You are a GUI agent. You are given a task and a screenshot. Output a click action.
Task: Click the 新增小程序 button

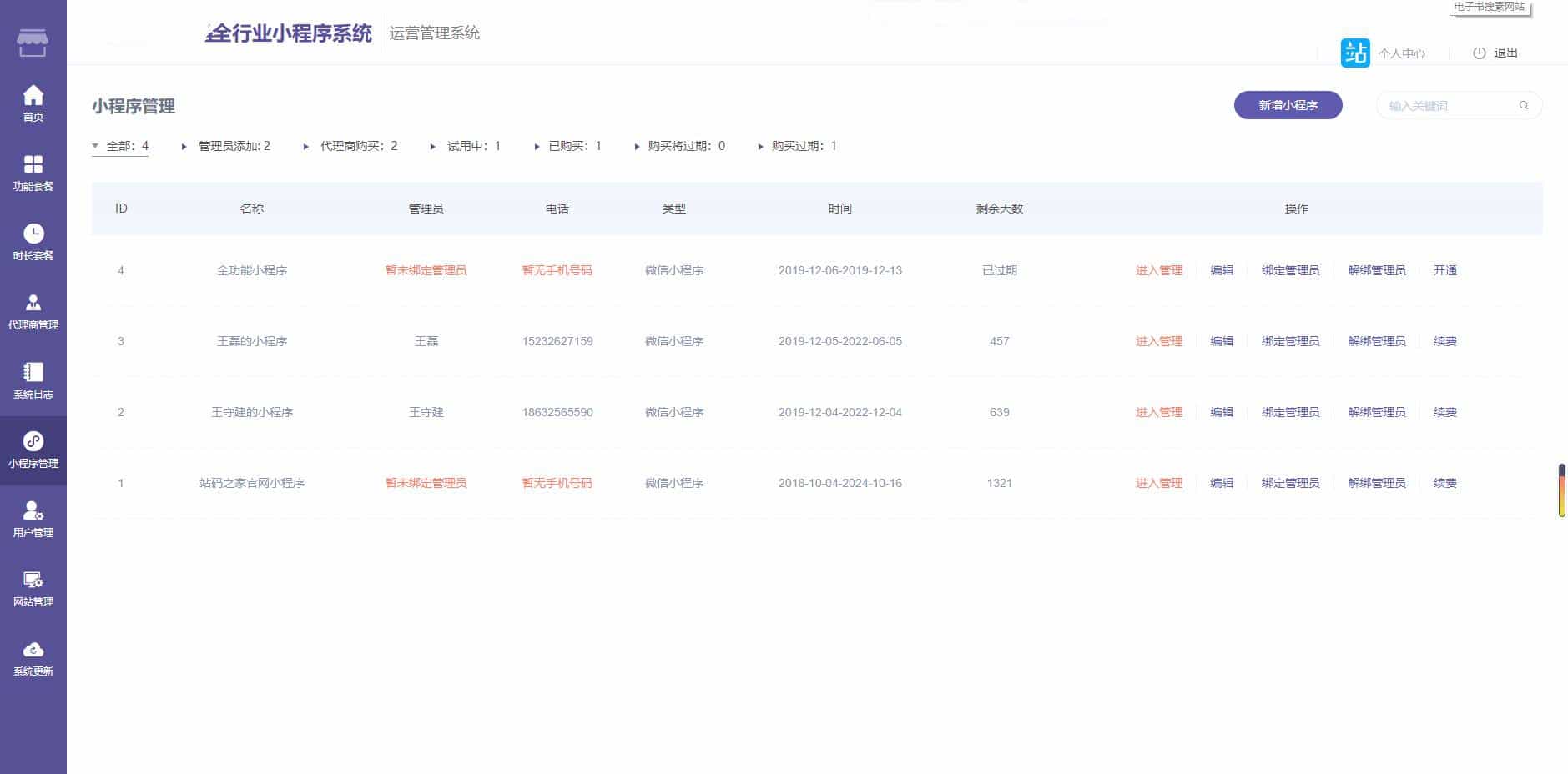pyautogui.click(x=1288, y=105)
